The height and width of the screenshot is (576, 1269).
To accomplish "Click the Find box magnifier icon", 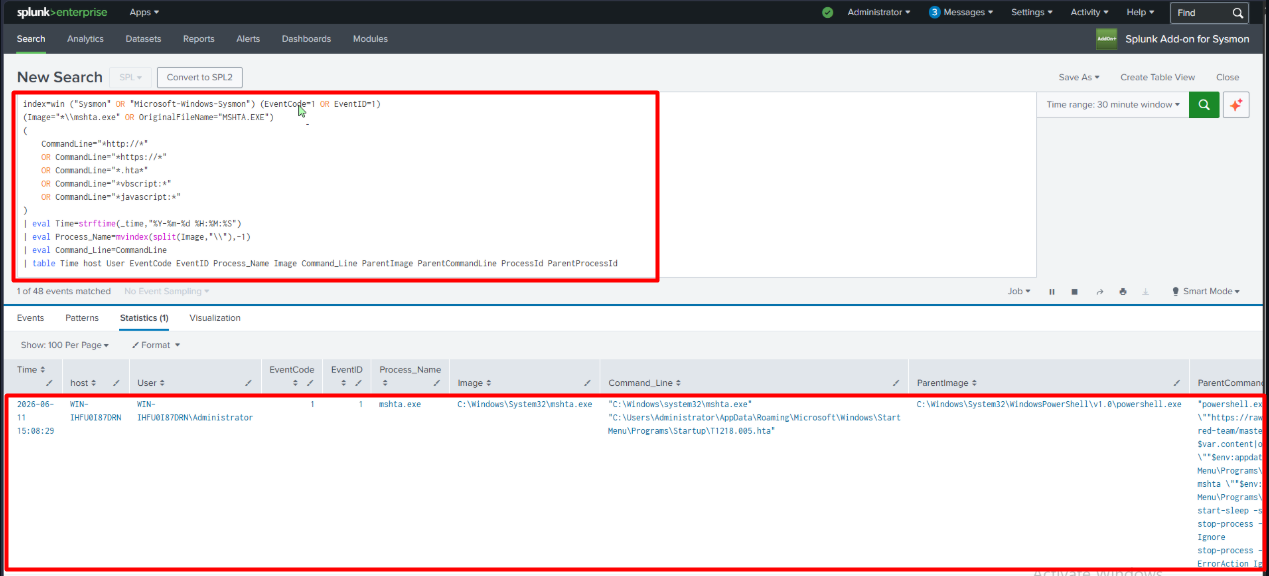I will click(x=1238, y=13).
